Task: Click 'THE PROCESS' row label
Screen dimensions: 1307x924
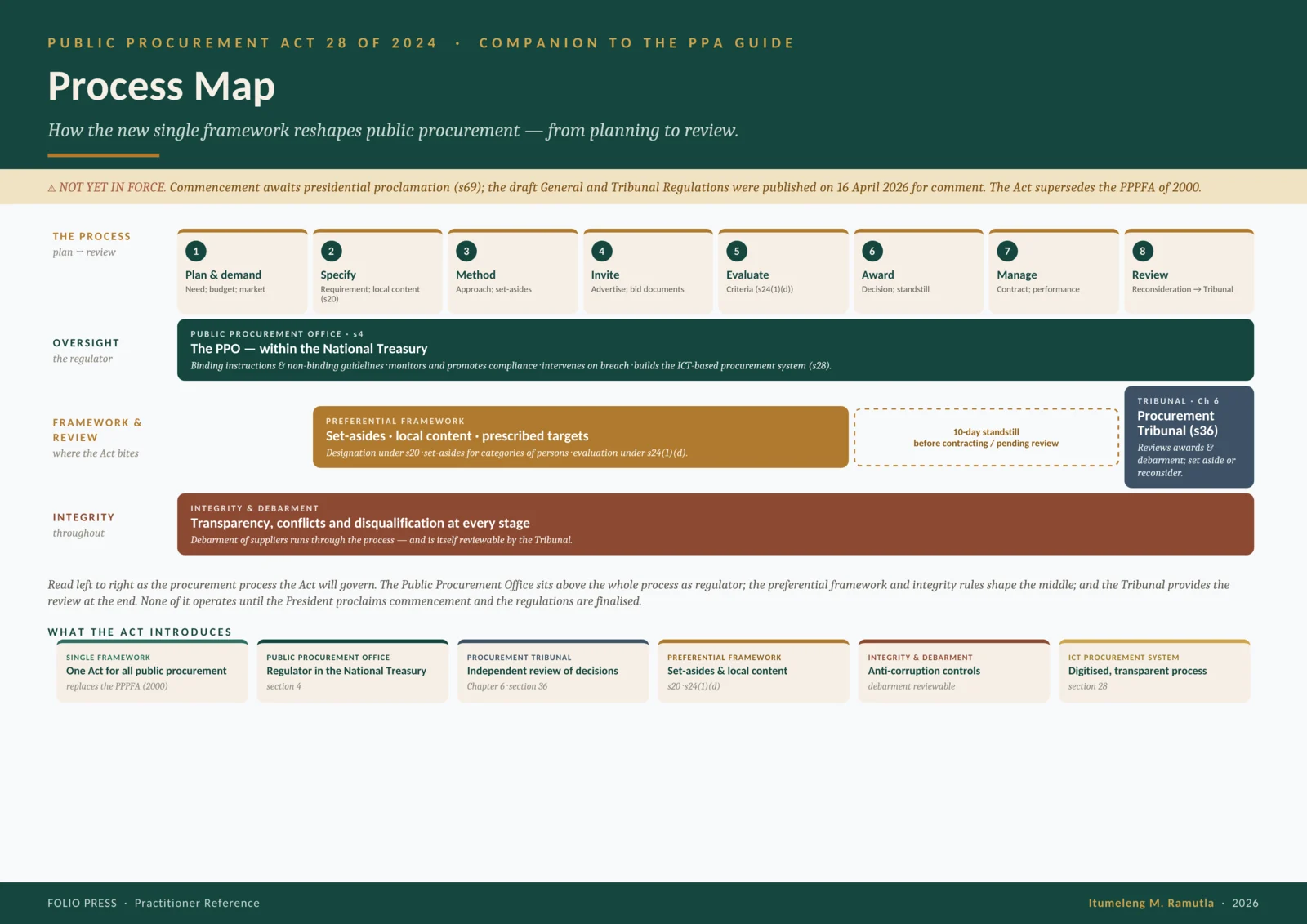Action: tap(91, 237)
